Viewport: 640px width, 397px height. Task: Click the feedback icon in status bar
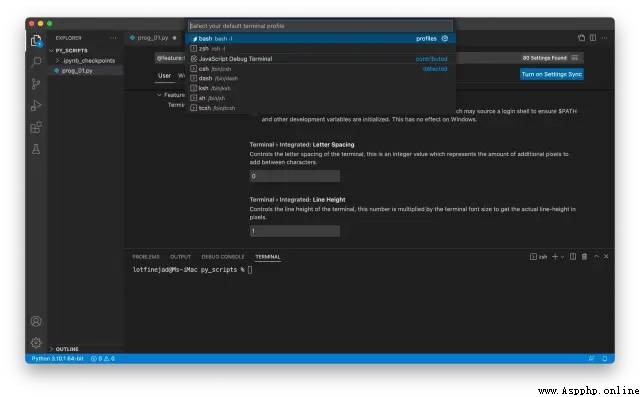pos(591,359)
